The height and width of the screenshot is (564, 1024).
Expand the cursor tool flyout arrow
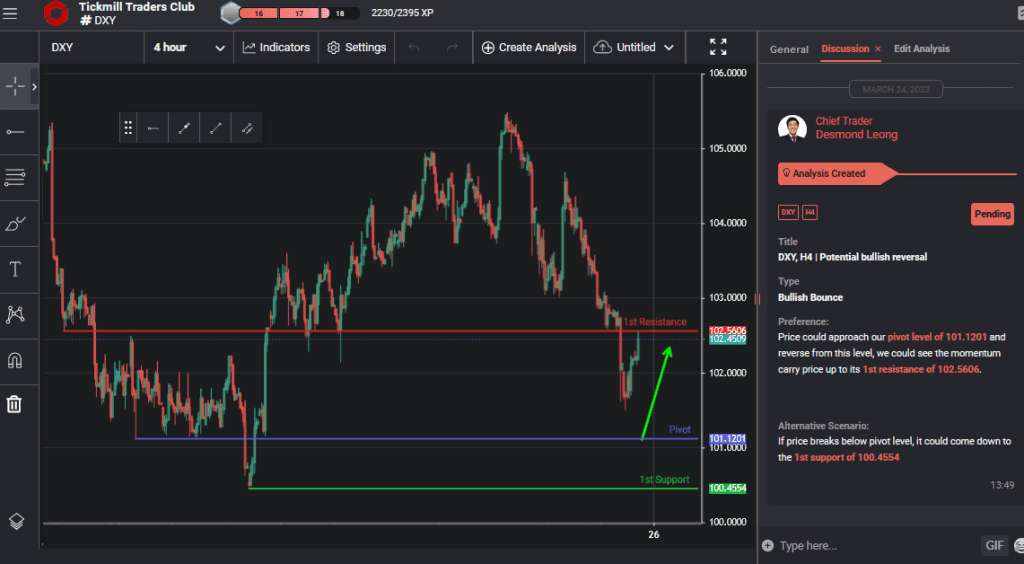(35, 87)
